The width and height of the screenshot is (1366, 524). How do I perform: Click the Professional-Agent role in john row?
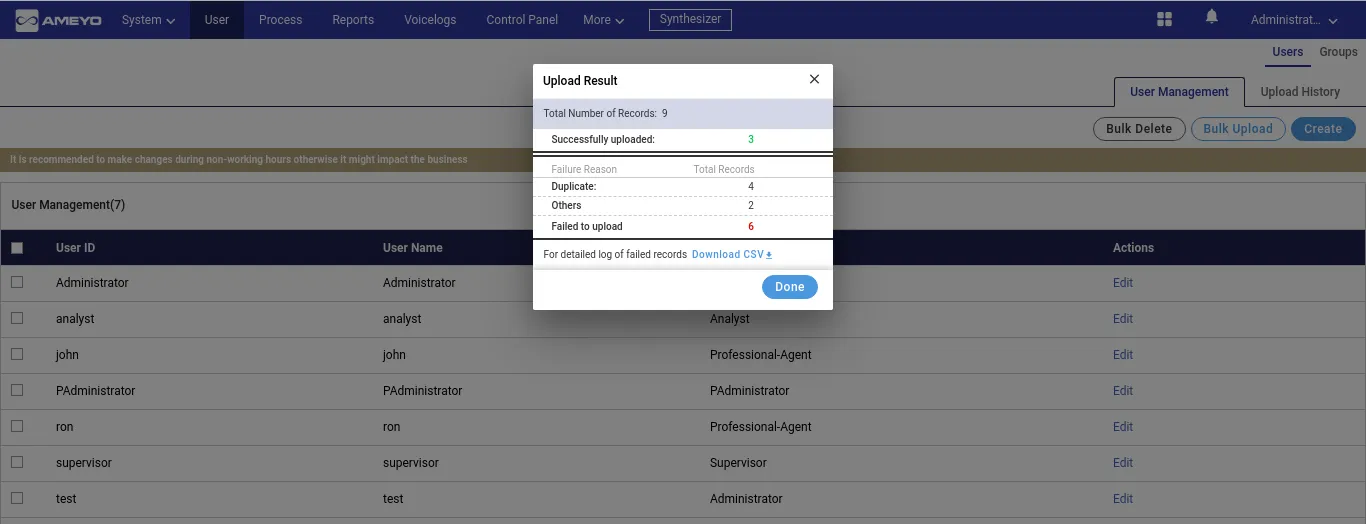tap(761, 355)
